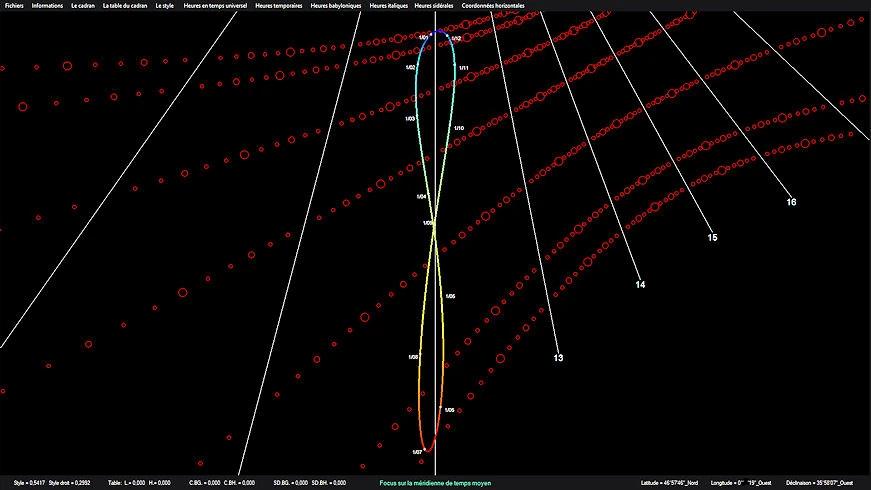Click the hour line label 13
The width and height of the screenshot is (871, 490).
(x=559, y=357)
